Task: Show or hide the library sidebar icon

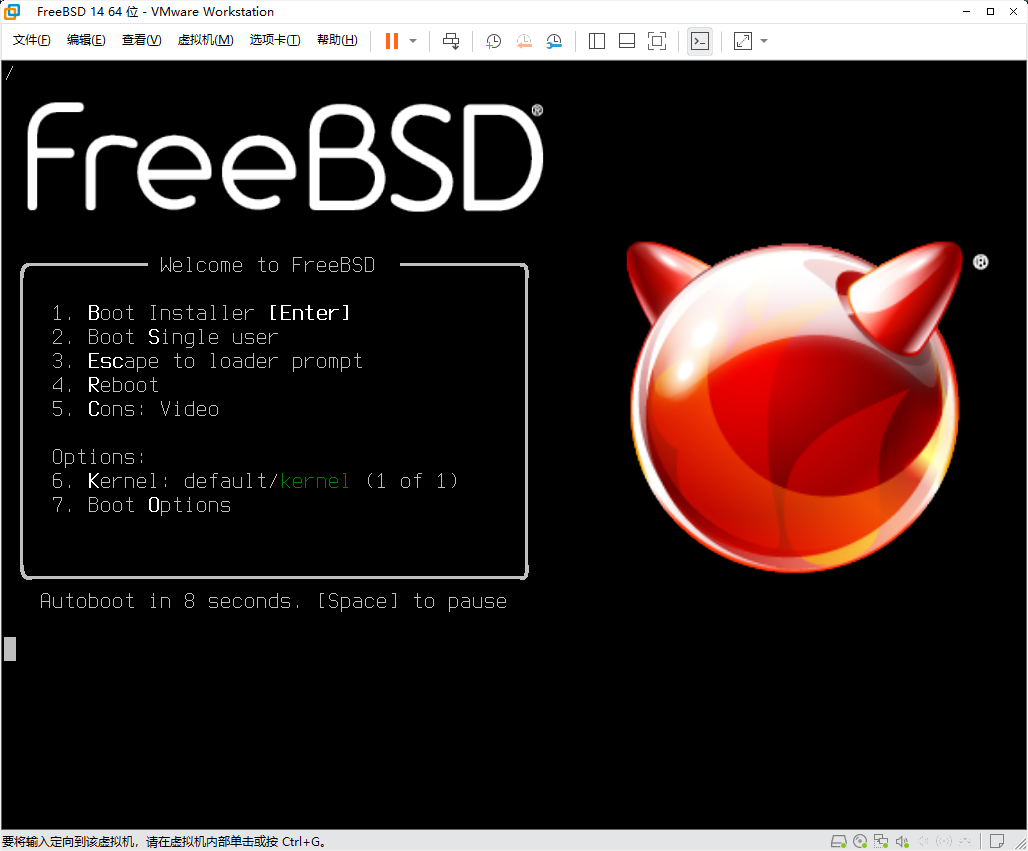Action: pyautogui.click(x=597, y=41)
